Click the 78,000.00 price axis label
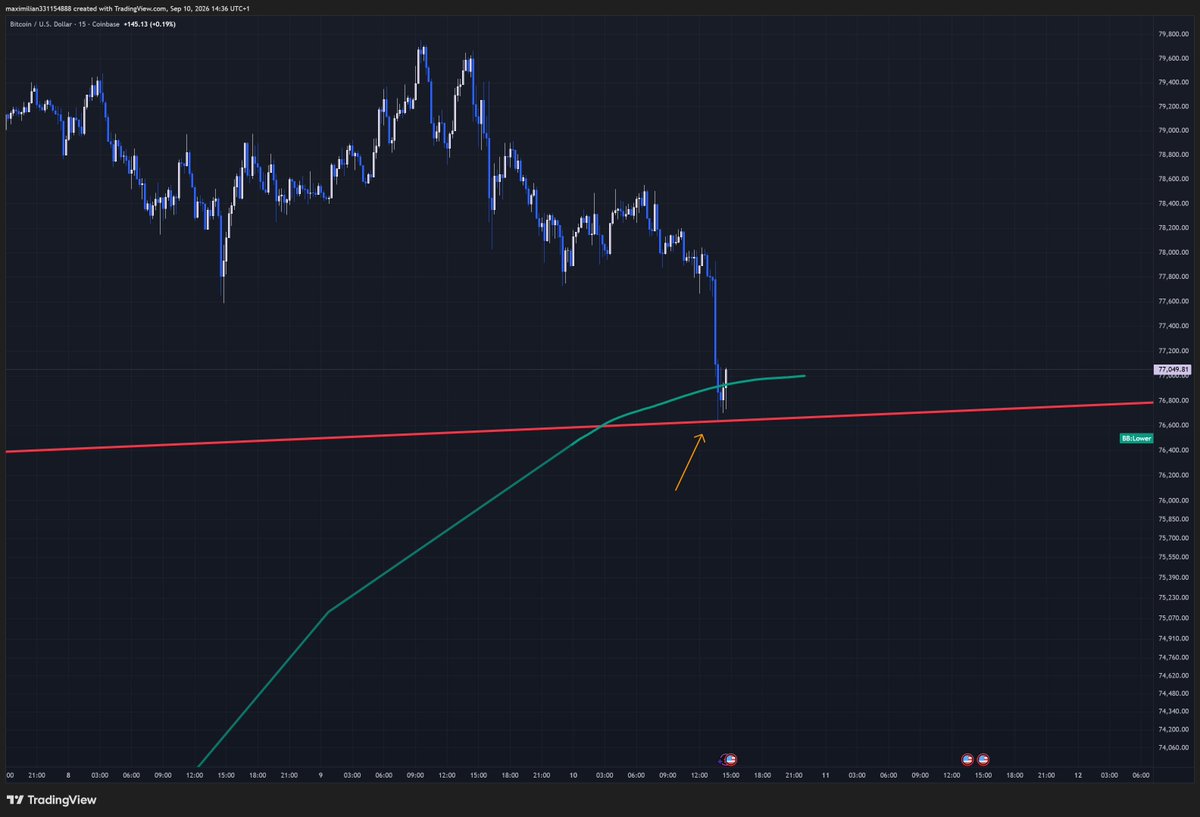 point(1175,252)
